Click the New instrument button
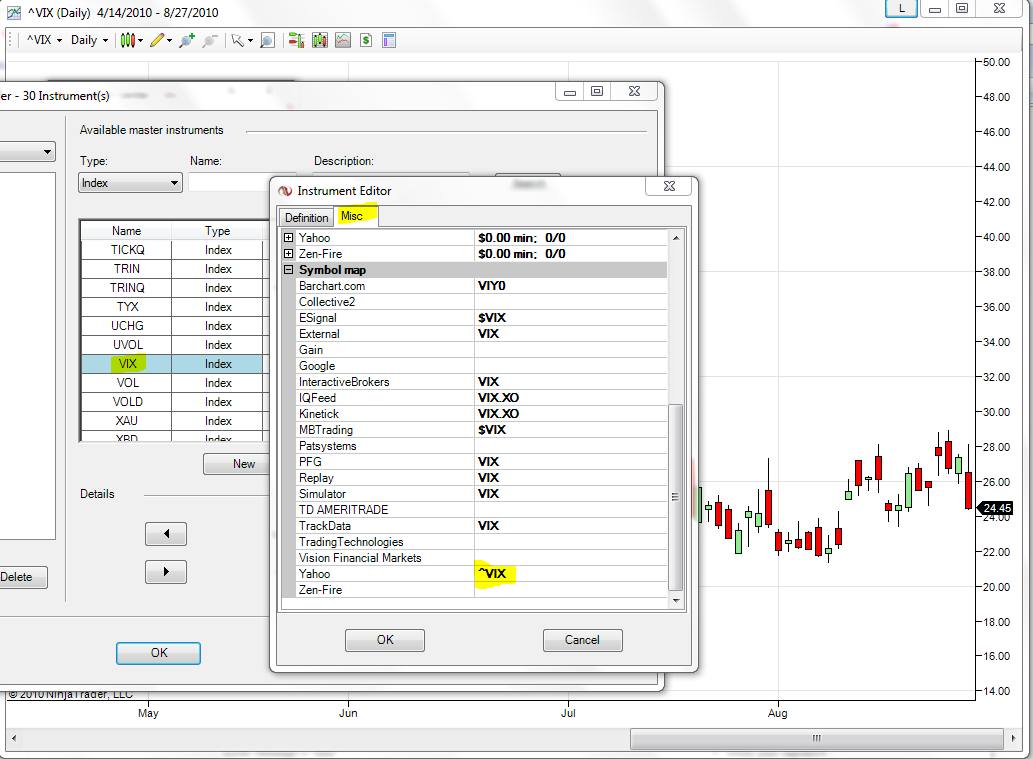 tap(237, 464)
